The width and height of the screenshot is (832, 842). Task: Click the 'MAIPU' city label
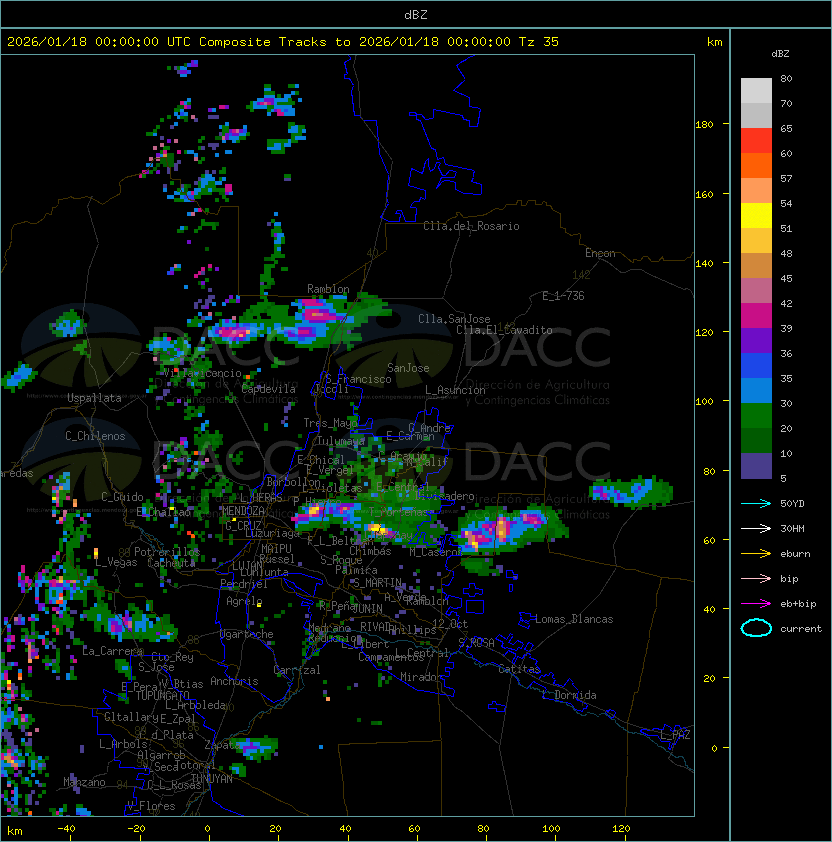(276, 549)
